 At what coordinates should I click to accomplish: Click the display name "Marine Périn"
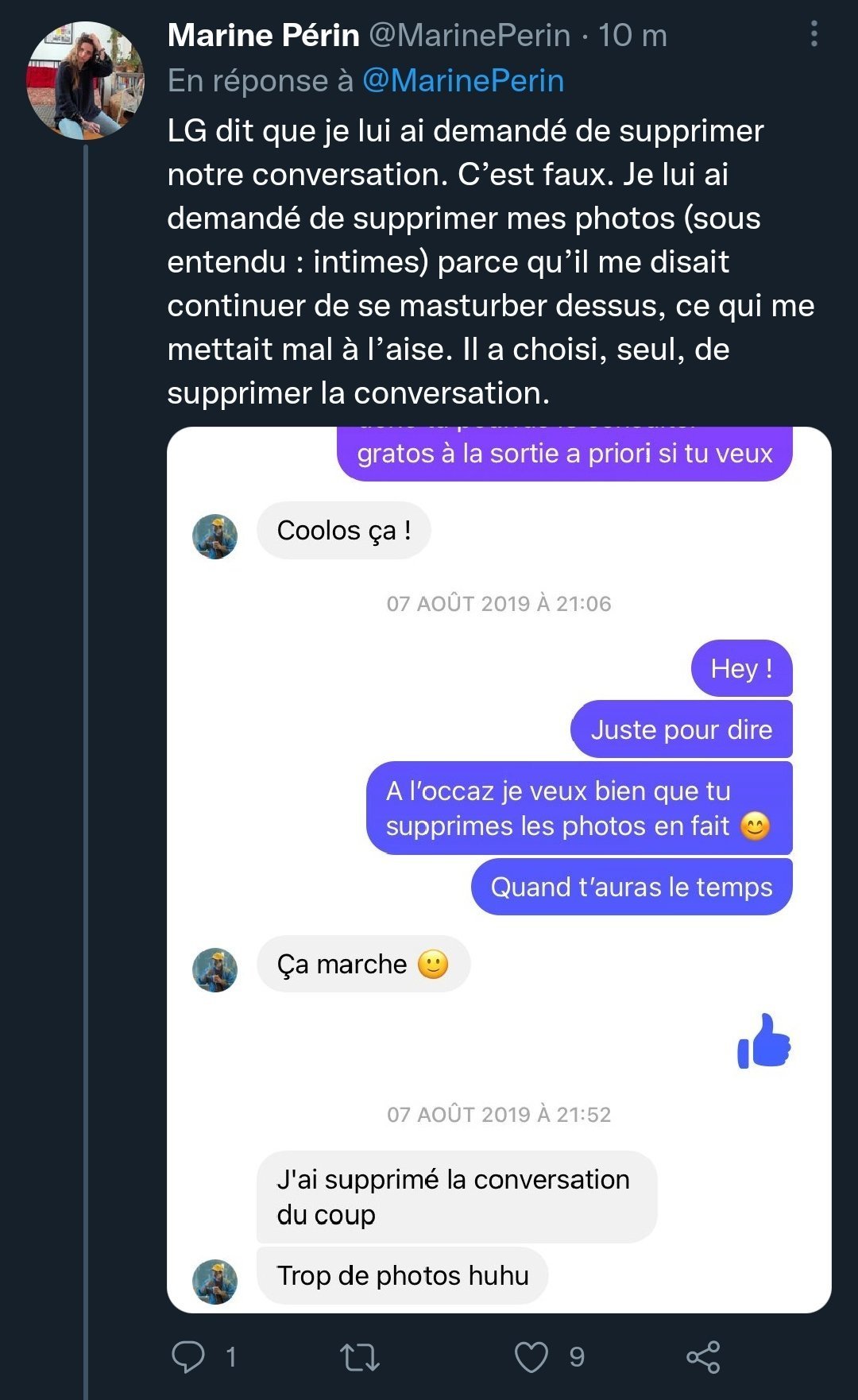point(264,35)
